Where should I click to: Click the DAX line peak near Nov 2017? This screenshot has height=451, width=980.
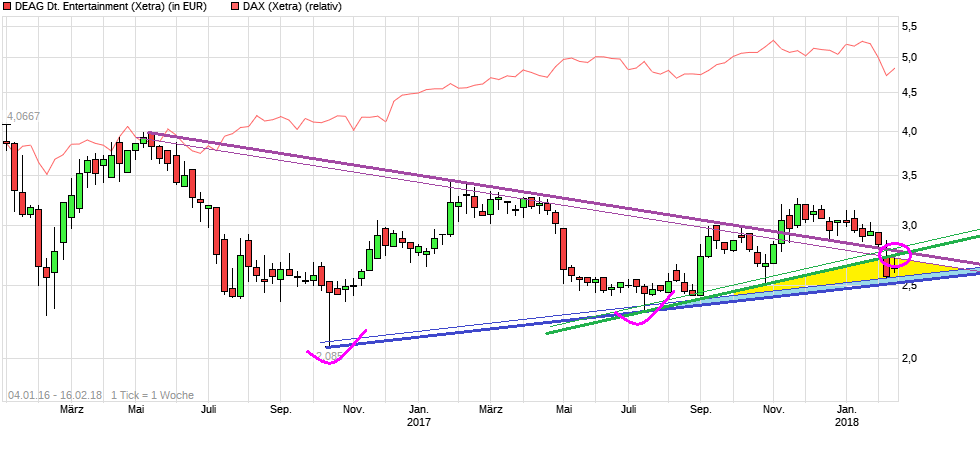click(x=772, y=41)
